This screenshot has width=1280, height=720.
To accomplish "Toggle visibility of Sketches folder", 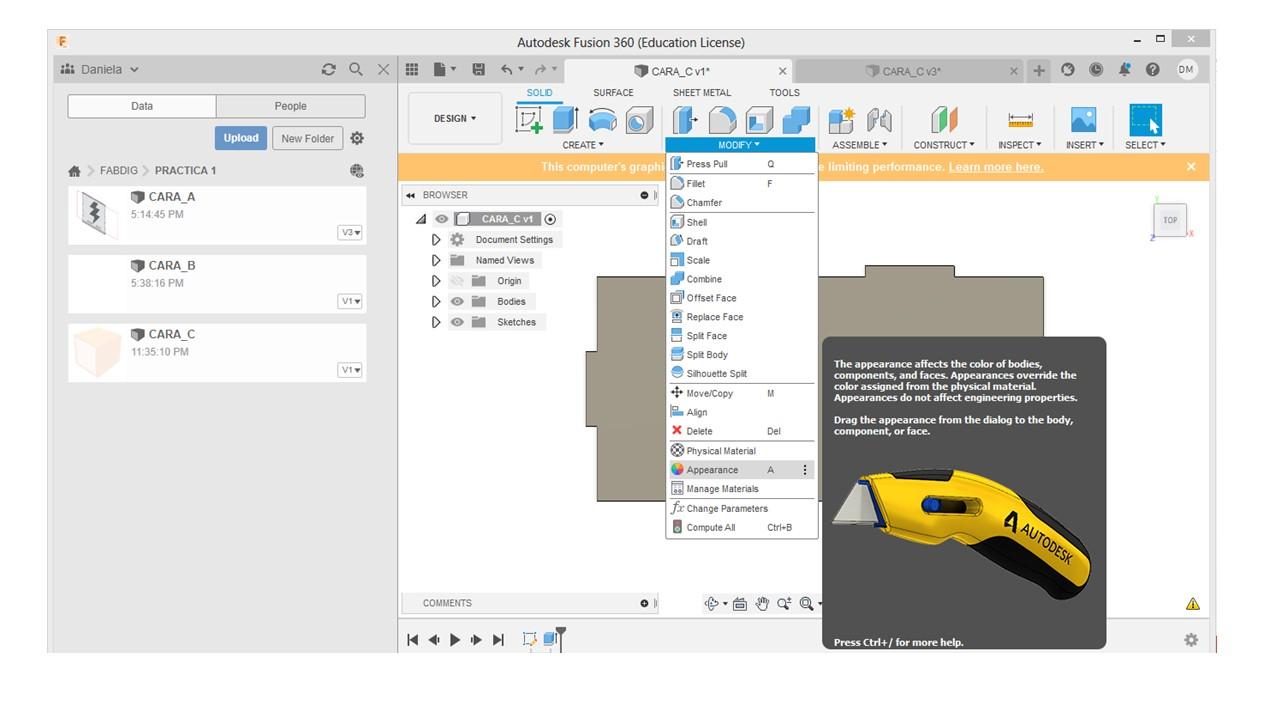I will 457,322.
